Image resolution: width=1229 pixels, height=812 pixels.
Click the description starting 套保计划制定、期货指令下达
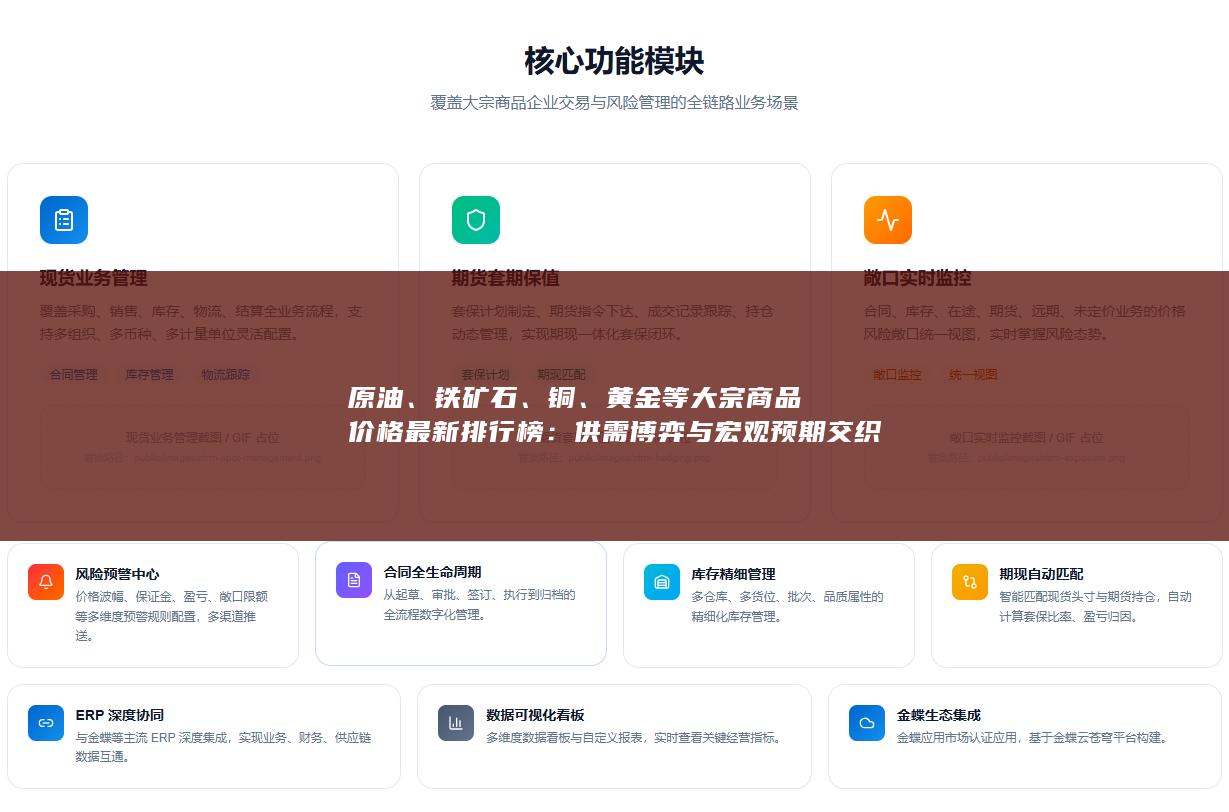[x=615, y=322]
